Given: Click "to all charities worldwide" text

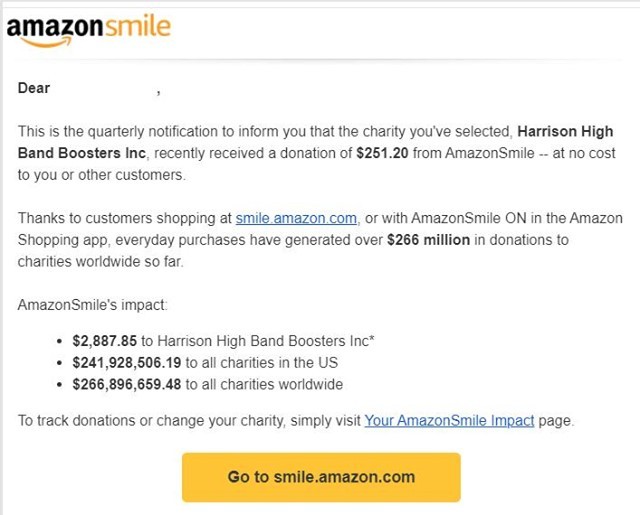Looking at the screenshot, I should click(264, 384).
